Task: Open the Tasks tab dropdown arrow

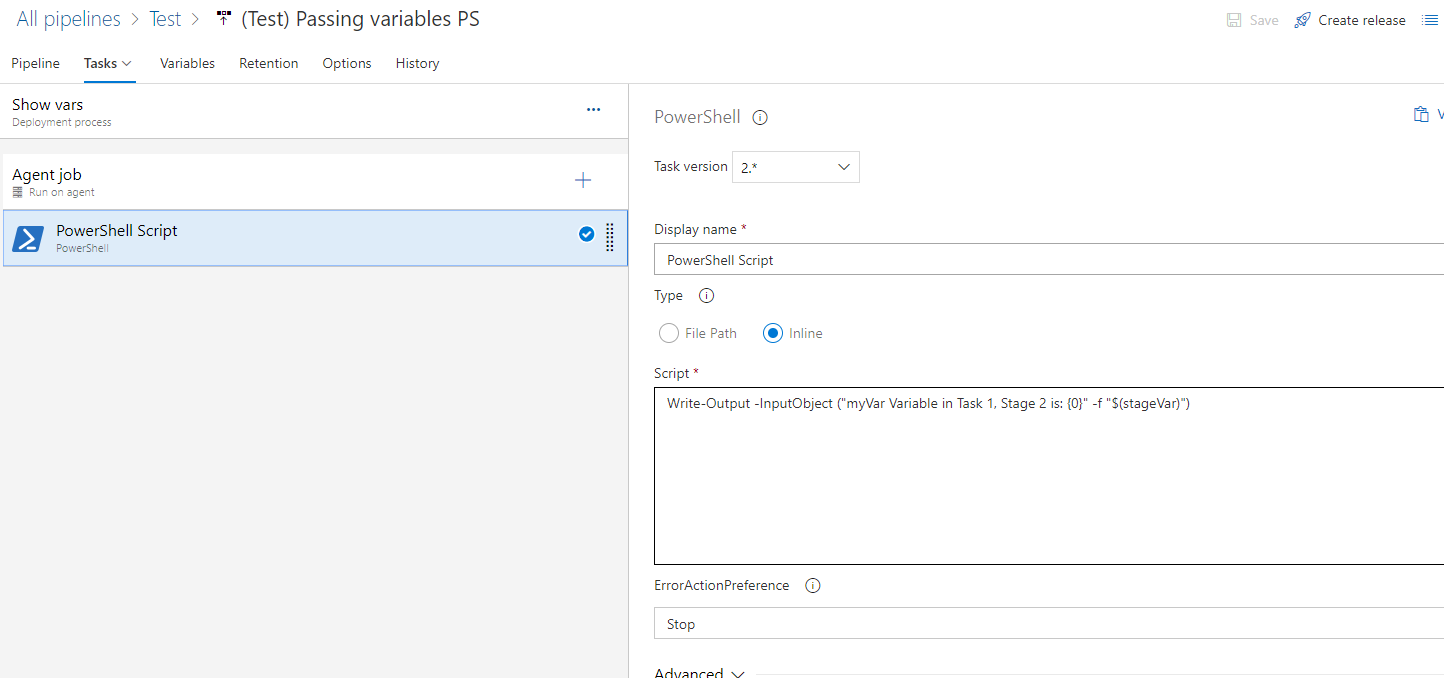Action: click(127, 63)
